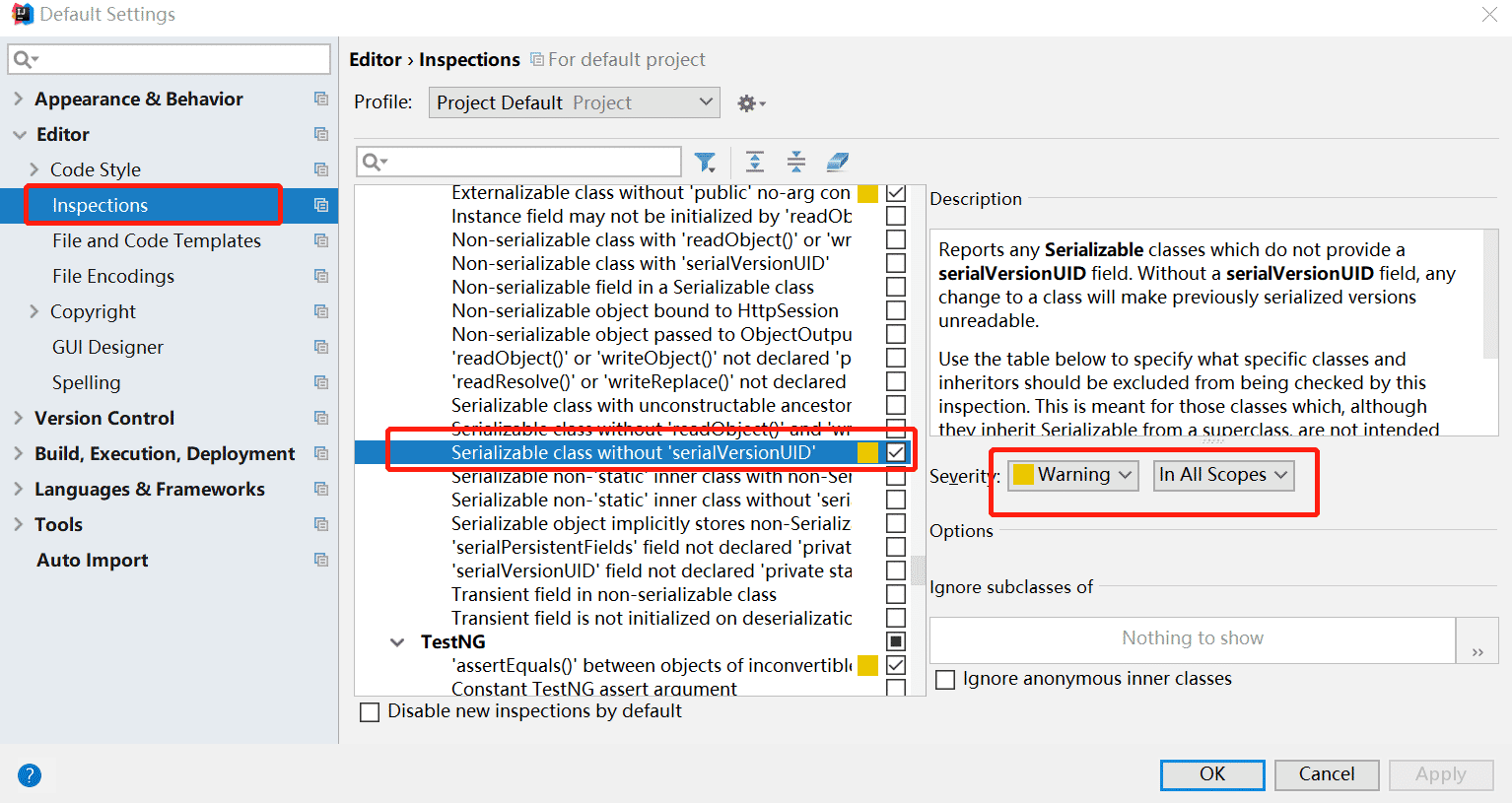Screen dimensions: 1512x803
Task: Open the In All Scopes dropdown
Action: [x=1222, y=475]
